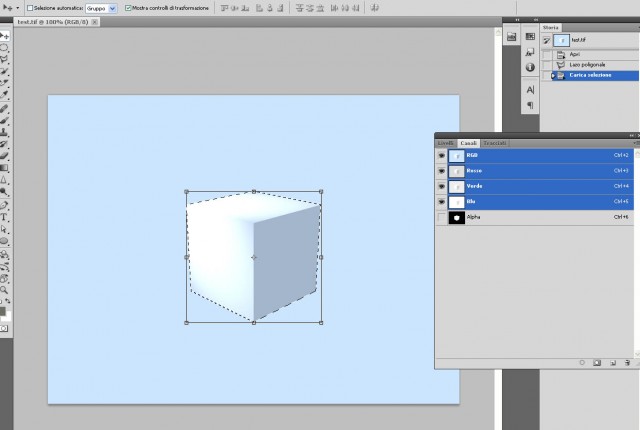Select the Ellipse shape tool
This screenshot has height=430, width=640.
4,241
